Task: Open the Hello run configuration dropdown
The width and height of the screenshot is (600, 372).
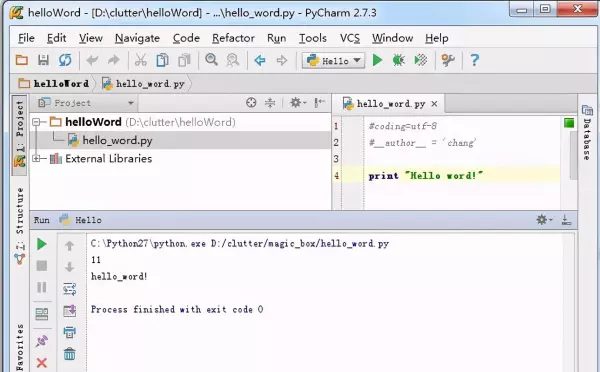Action: [x=333, y=60]
